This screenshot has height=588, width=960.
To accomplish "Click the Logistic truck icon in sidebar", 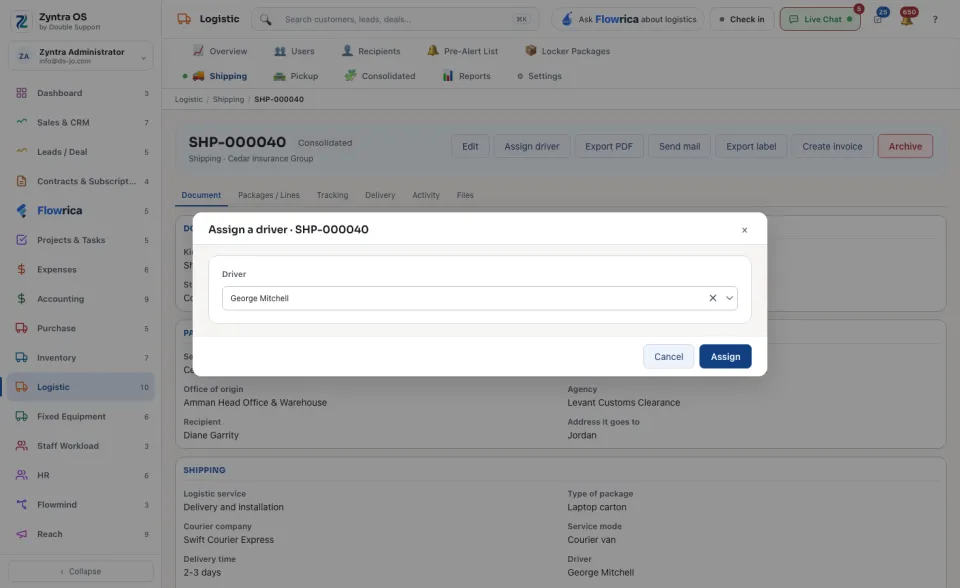I will pos(21,386).
